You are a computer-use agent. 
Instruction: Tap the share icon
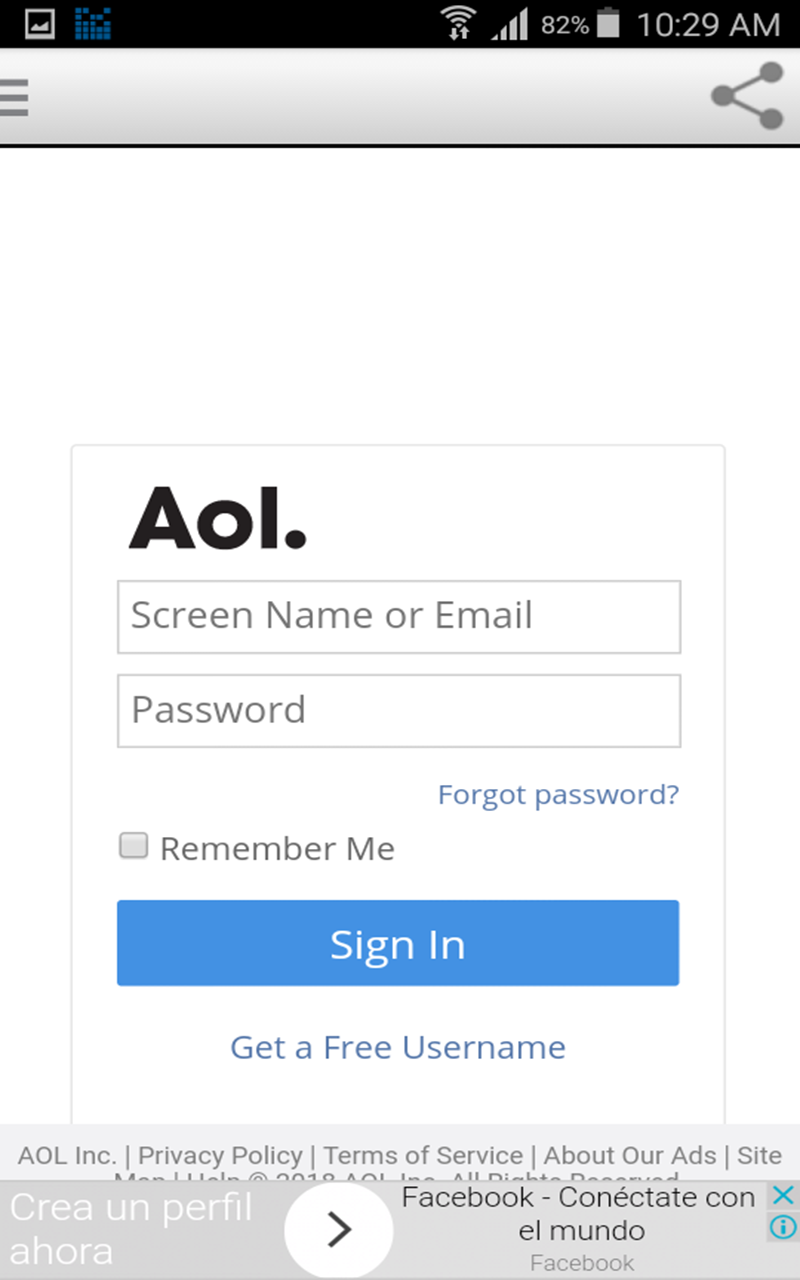pyautogui.click(x=747, y=96)
